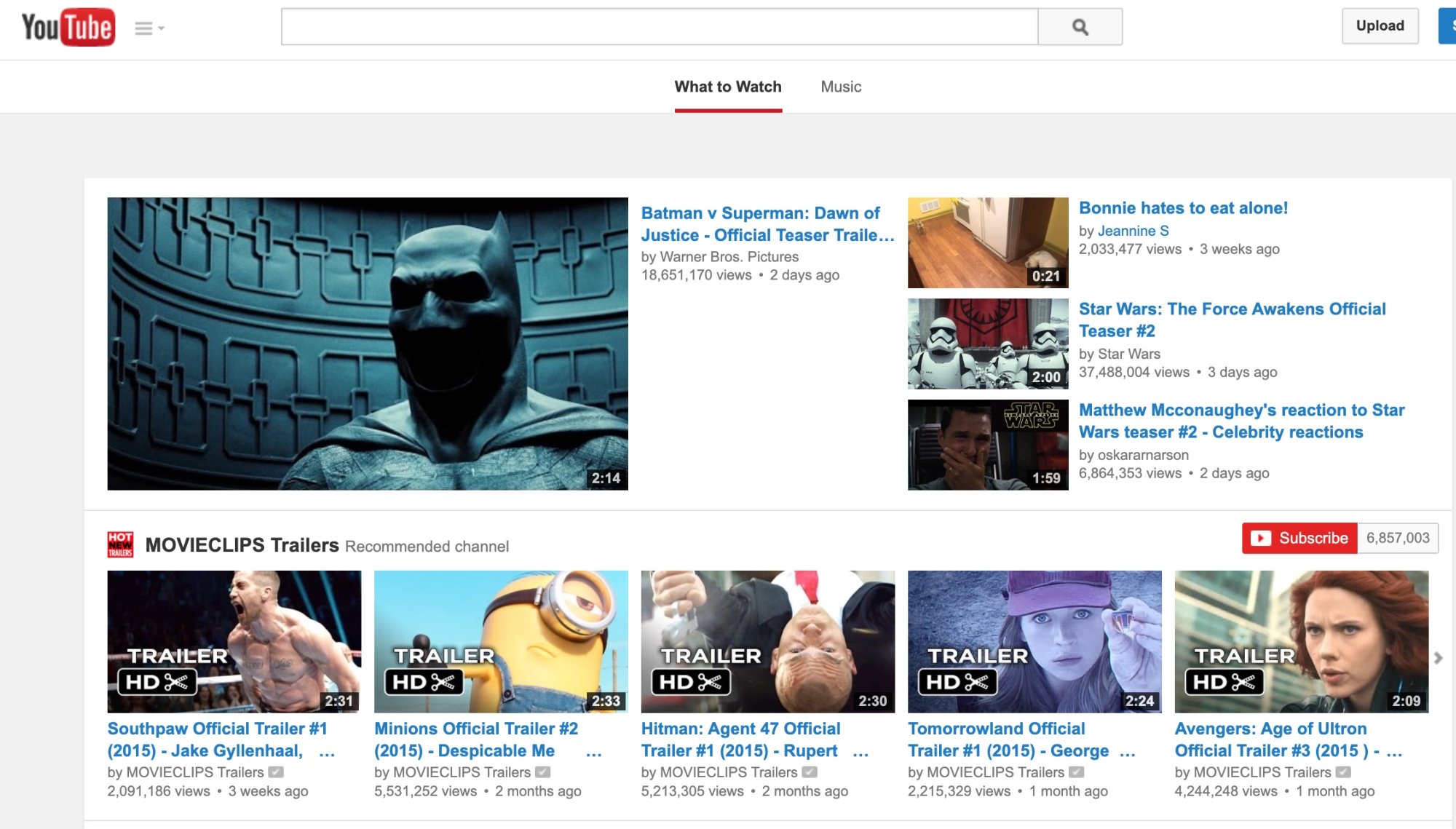Viewport: 1456px width, 829px height.
Task: Open the guide hamburger menu
Action: [x=149, y=28]
